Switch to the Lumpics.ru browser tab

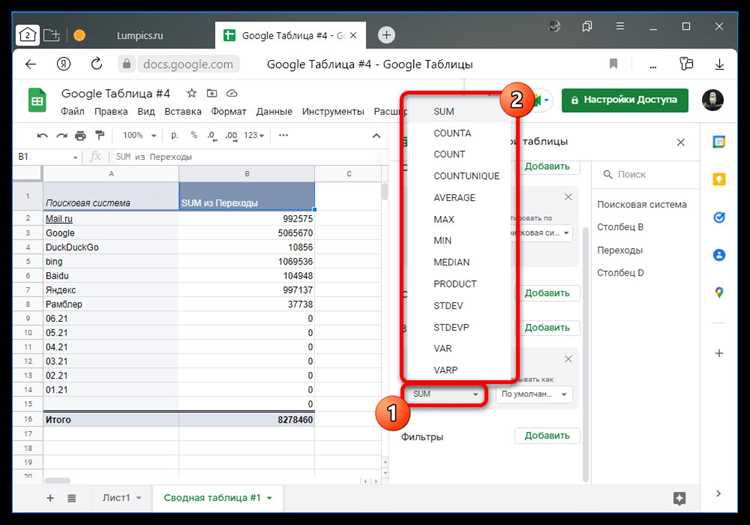(140, 35)
